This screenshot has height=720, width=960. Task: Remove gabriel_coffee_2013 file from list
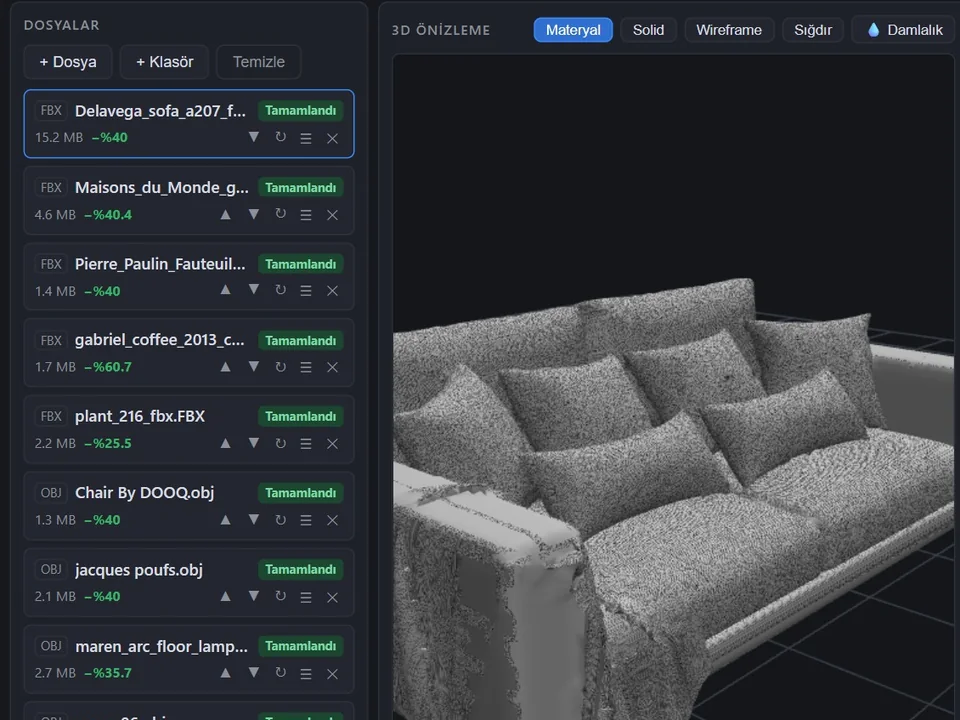(x=332, y=367)
